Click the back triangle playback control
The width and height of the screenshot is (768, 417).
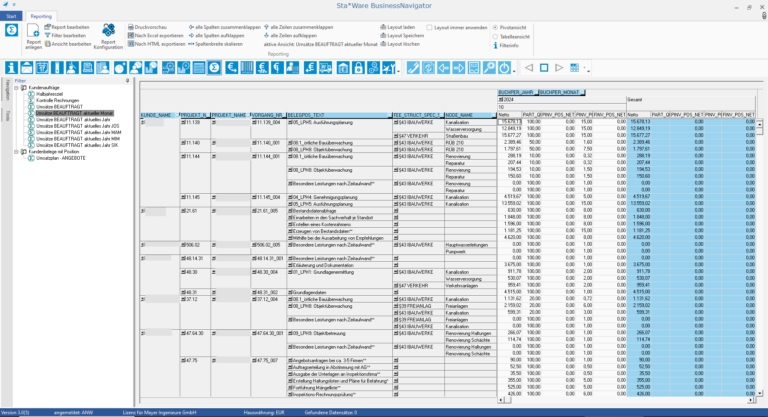529,68
